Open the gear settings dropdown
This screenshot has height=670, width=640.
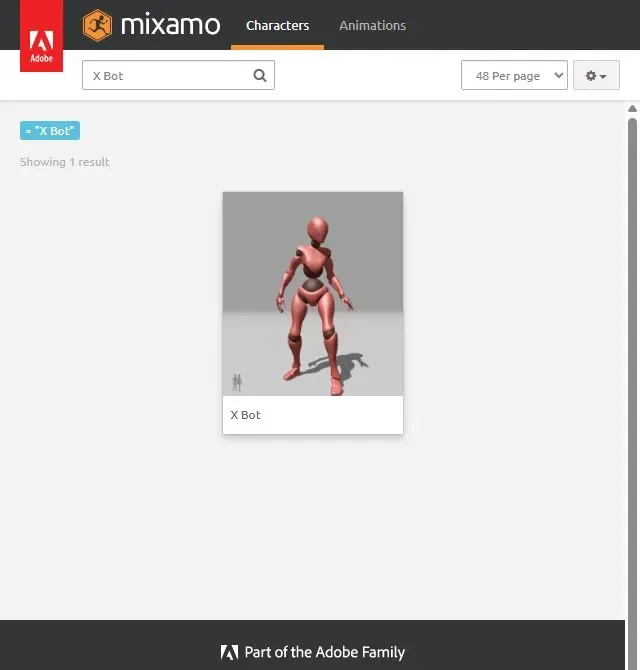tap(596, 75)
